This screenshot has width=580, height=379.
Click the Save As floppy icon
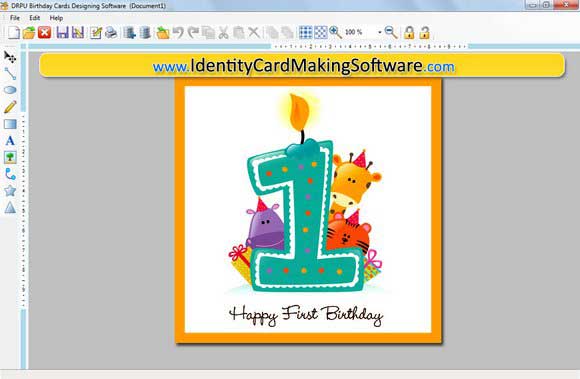tap(78, 33)
